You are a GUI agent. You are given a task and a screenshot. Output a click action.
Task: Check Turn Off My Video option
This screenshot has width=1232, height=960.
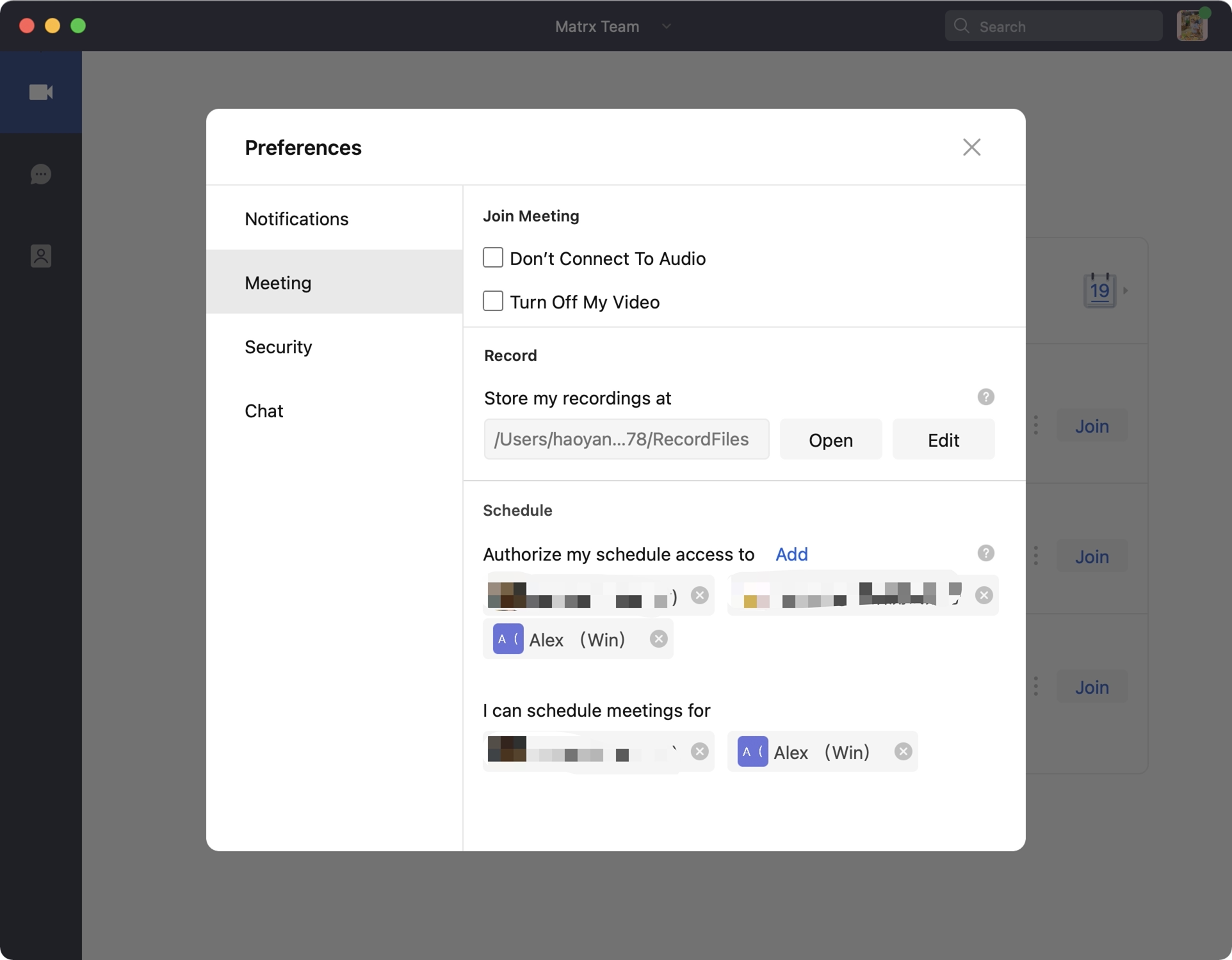[x=493, y=301]
